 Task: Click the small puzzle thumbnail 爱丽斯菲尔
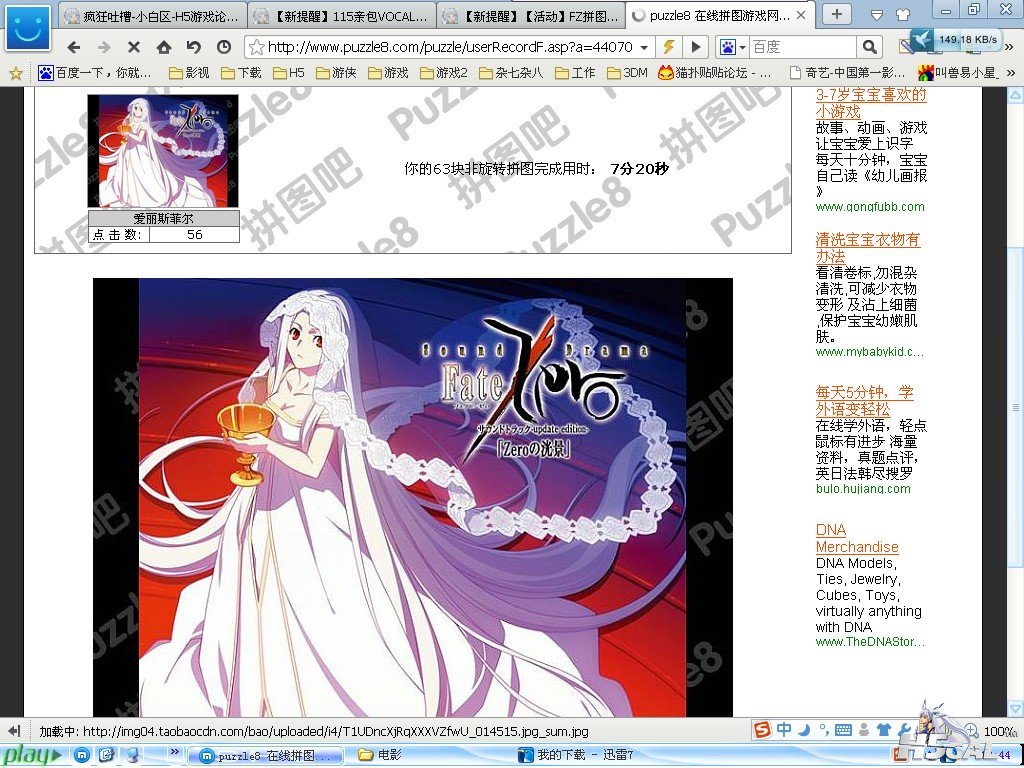(x=163, y=151)
